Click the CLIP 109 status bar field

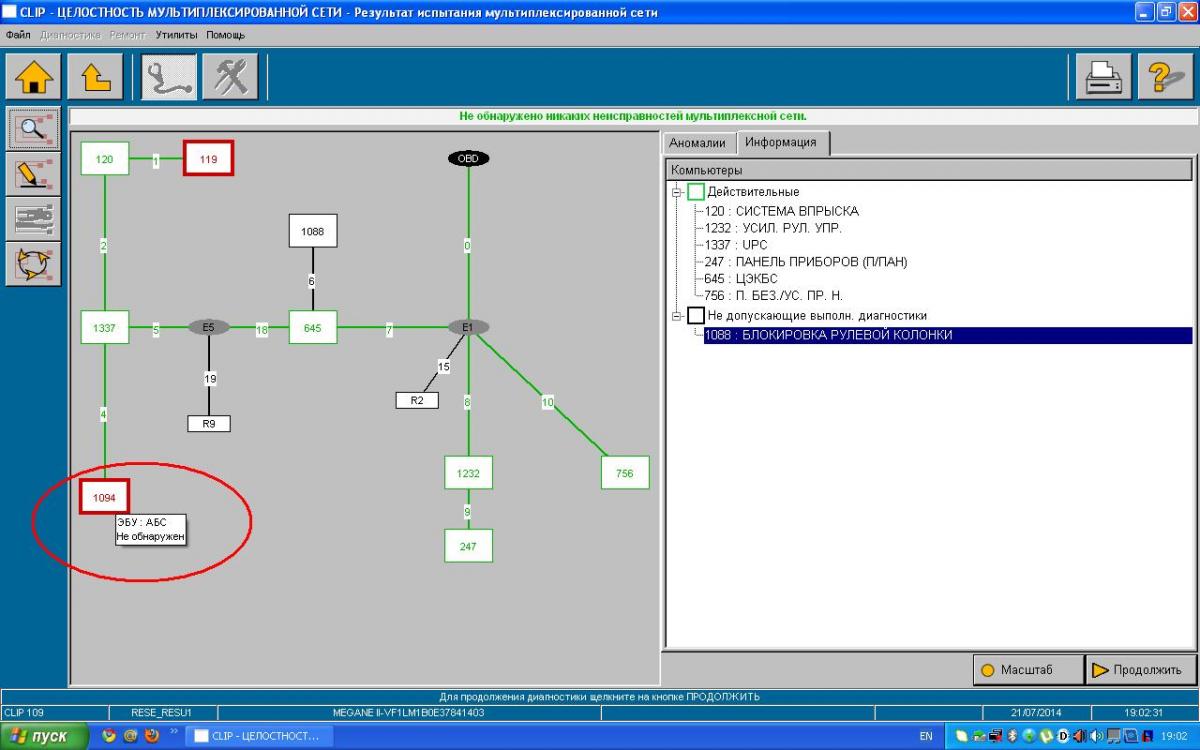tap(54, 712)
